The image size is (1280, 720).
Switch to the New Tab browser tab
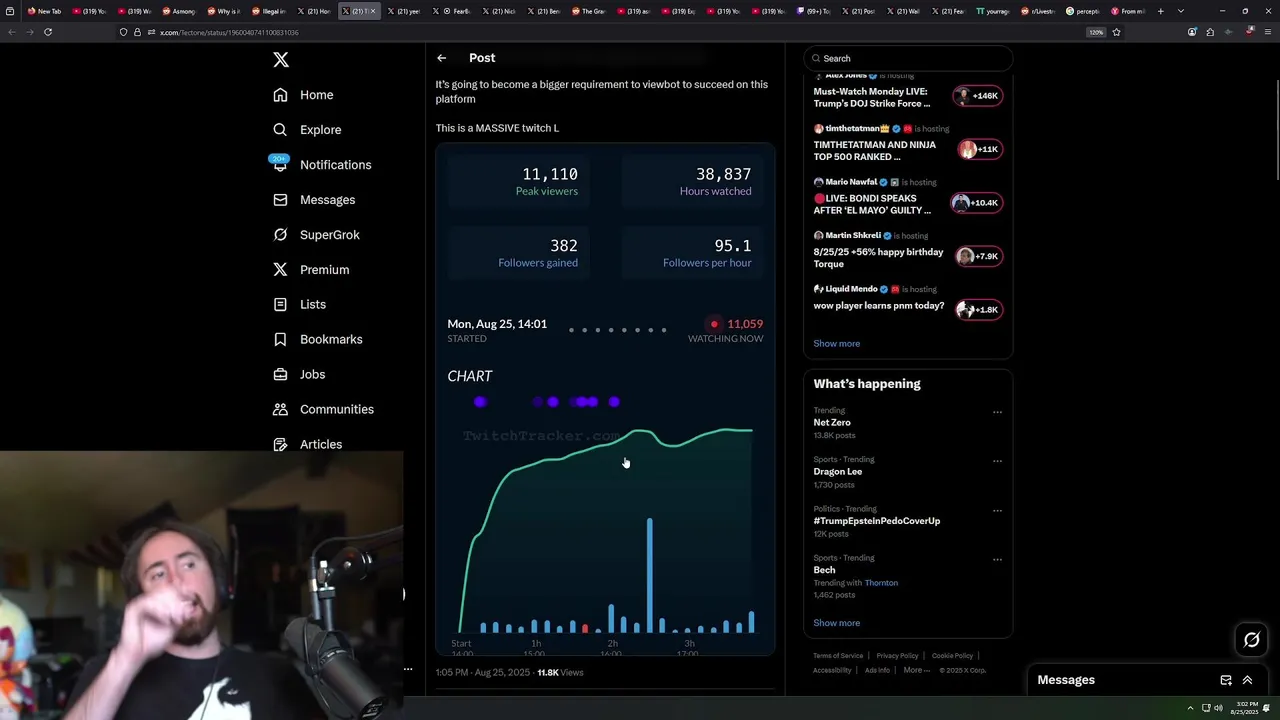click(44, 11)
